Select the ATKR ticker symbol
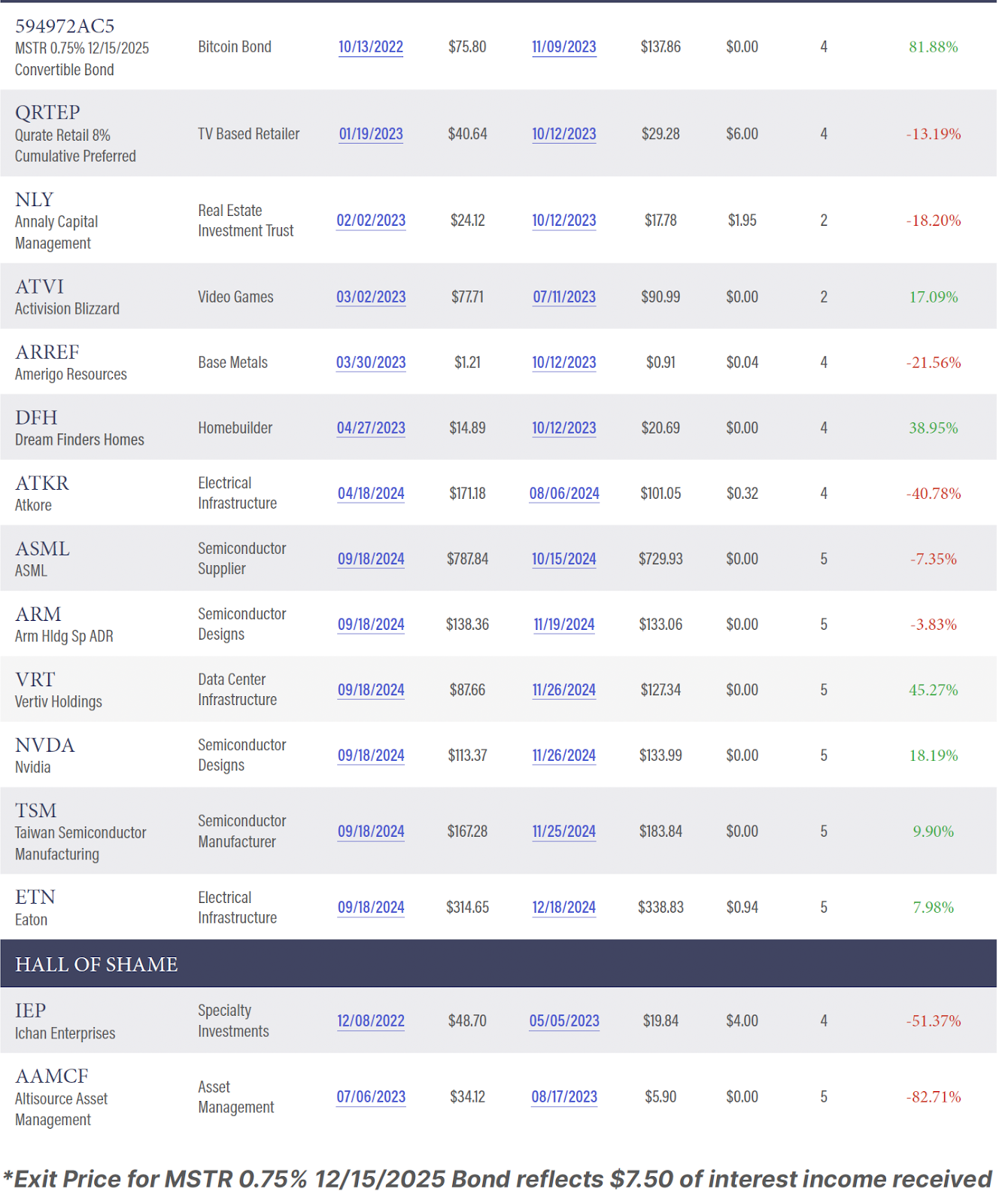 (42, 483)
